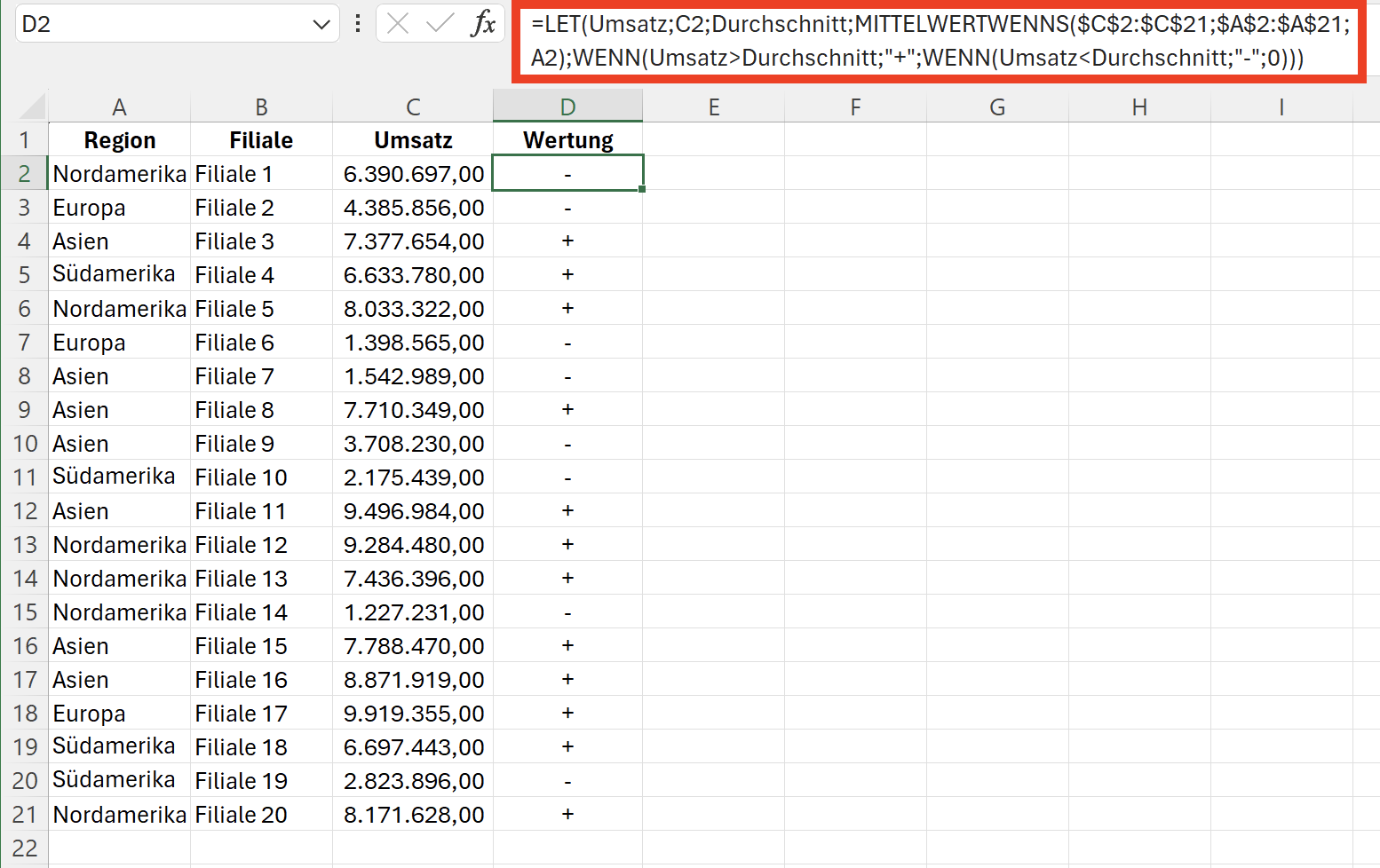
Task: Click cell Filiale 20
Action: (261, 814)
